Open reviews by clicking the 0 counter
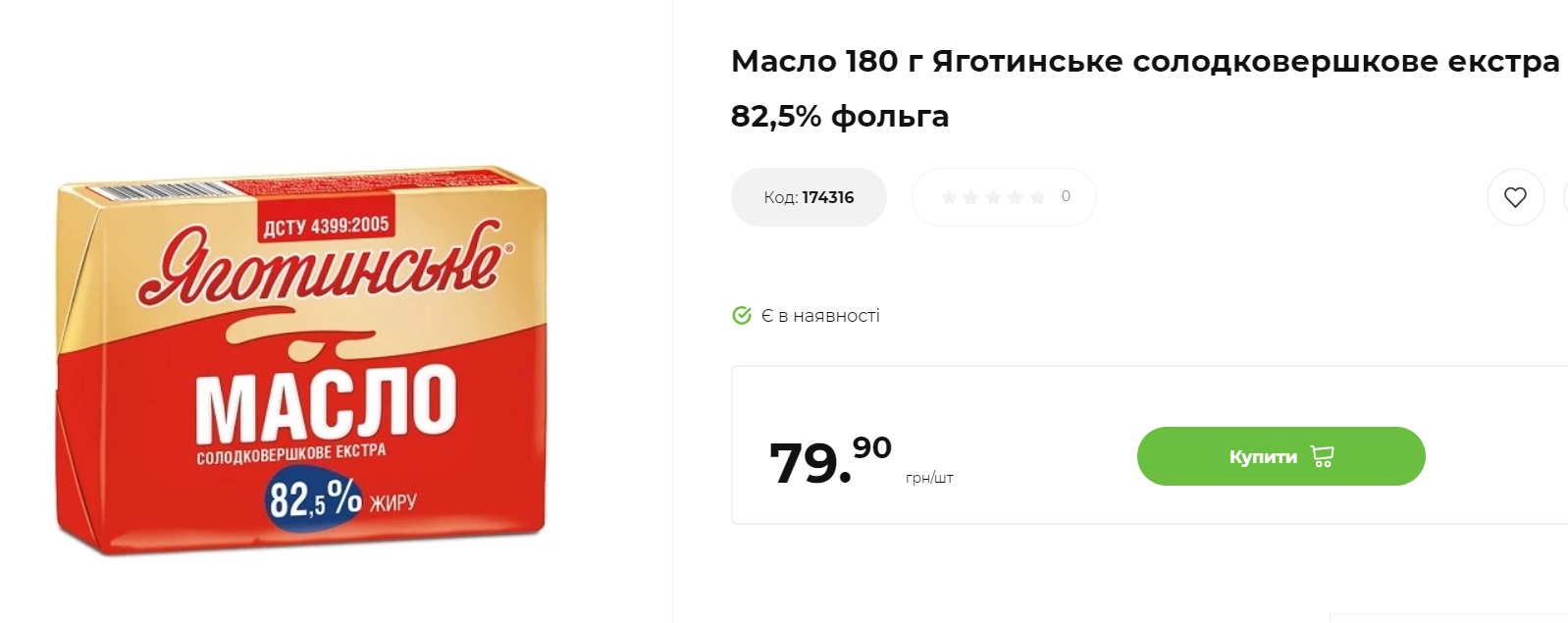The image size is (1568, 623). [x=1065, y=196]
